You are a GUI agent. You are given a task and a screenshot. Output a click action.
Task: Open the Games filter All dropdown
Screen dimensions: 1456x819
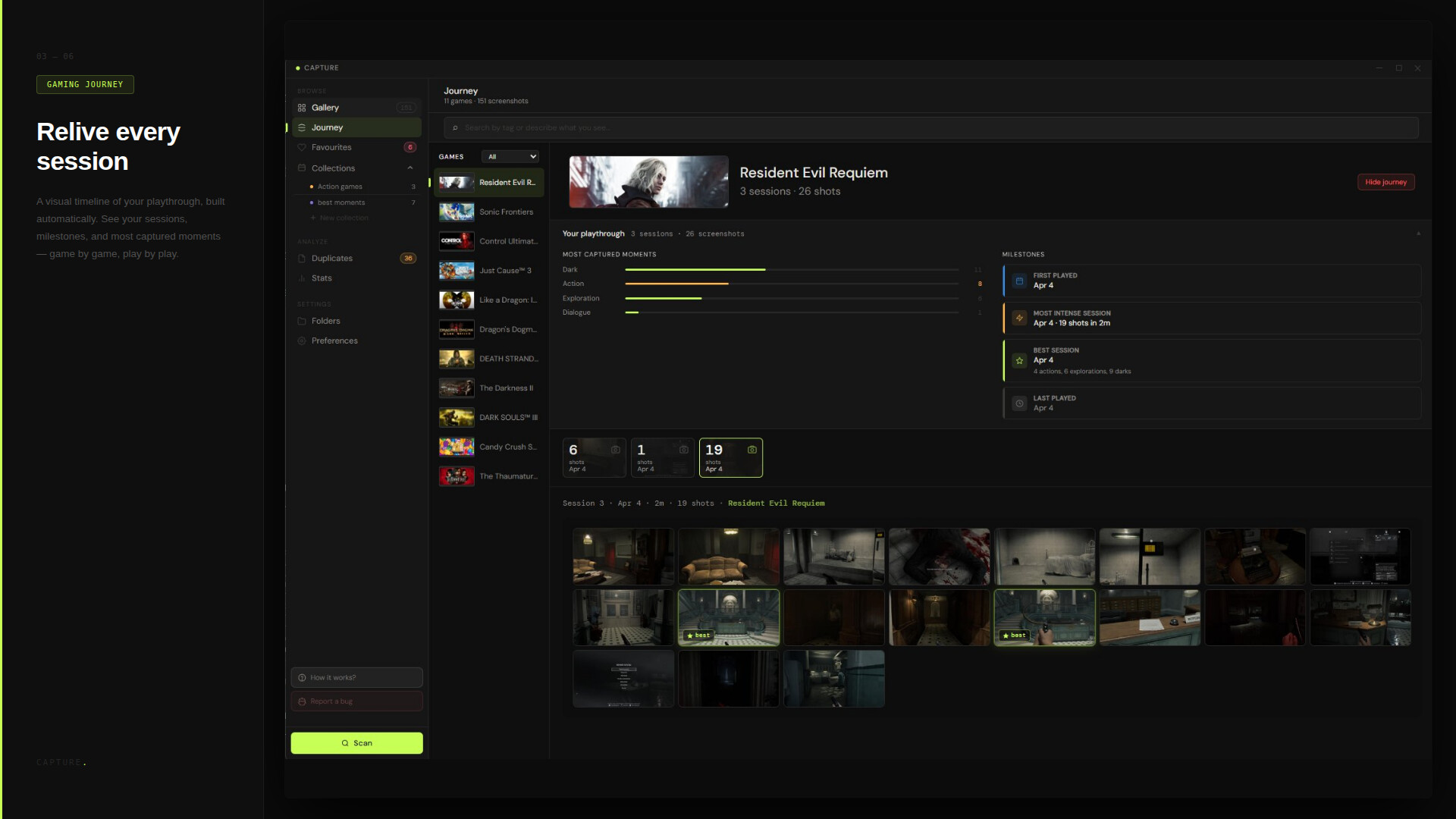pos(510,157)
